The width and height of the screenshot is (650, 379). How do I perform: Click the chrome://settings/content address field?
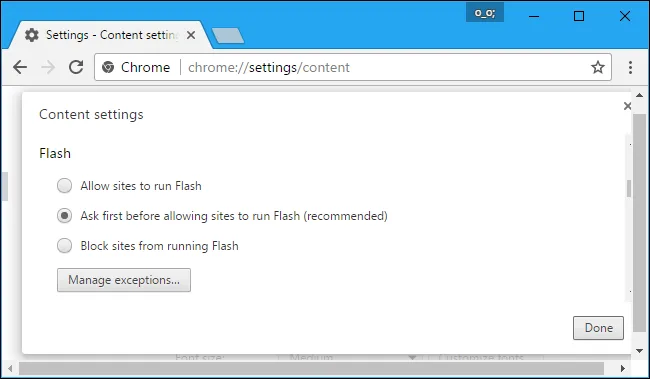(x=353, y=67)
